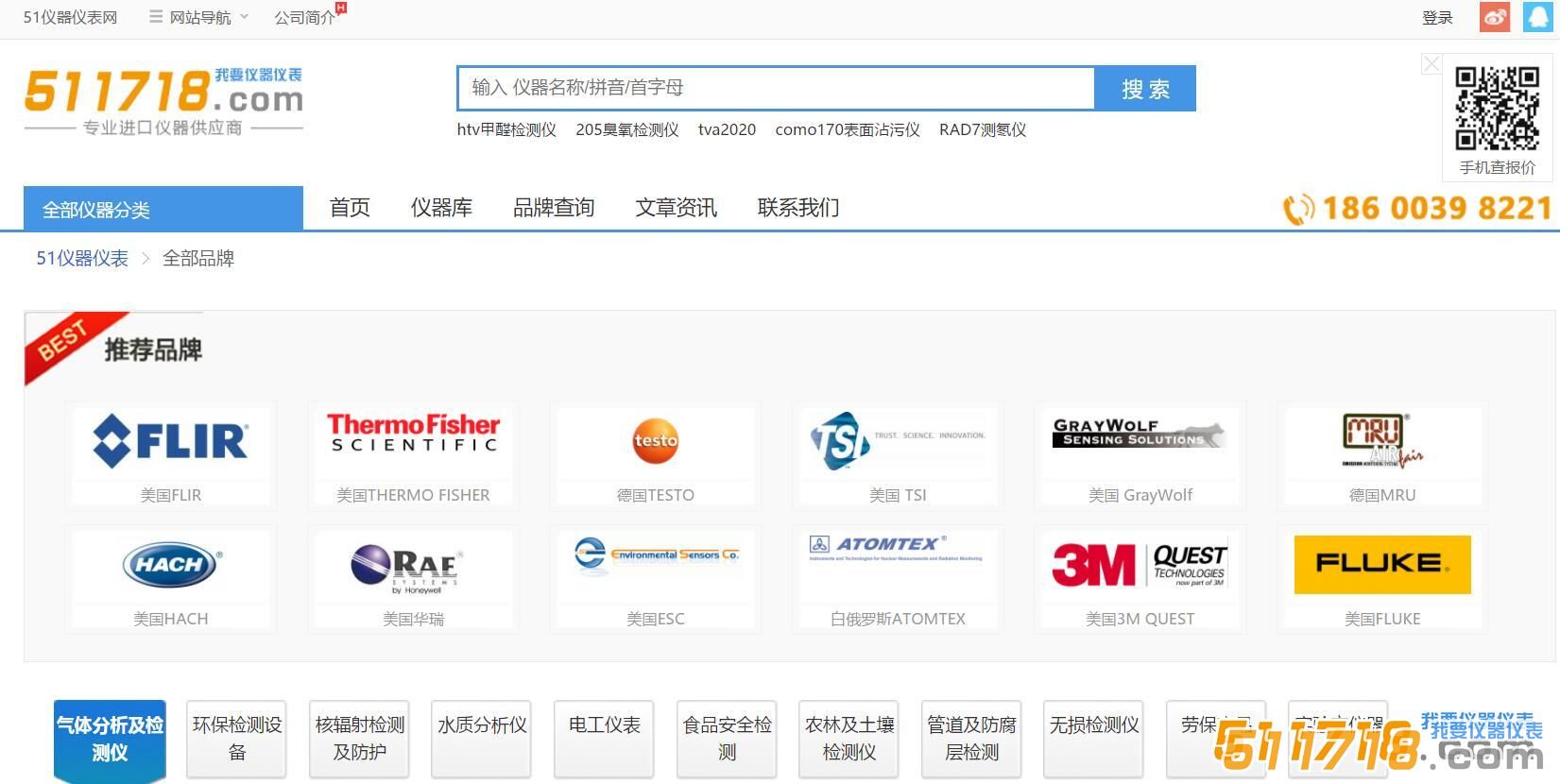Select the 核辐射检测及防护 category tab
The width and height of the screenshot is (1560, 784).
[360, 739]
